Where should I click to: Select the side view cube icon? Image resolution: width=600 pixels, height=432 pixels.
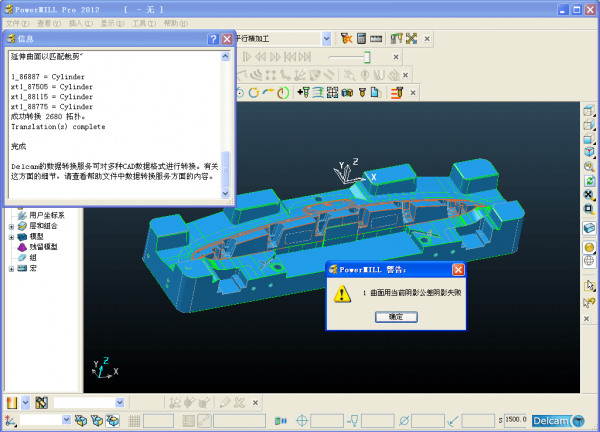[x=589, y=124]
